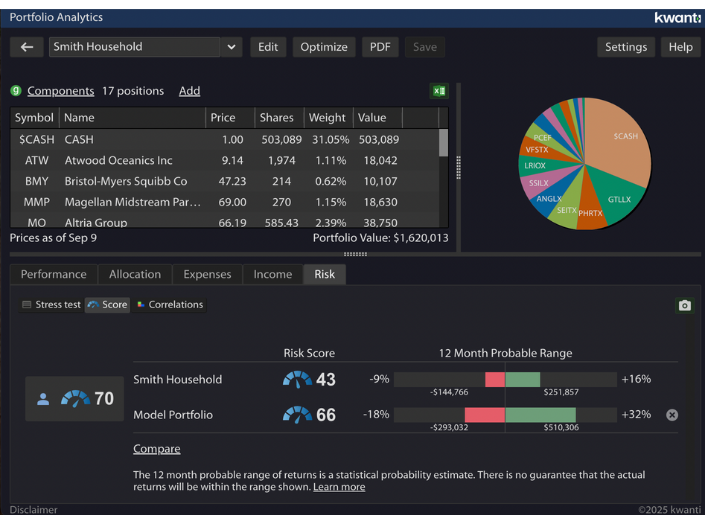
Task: Switch to Stress test view
Action: point(51,305)
